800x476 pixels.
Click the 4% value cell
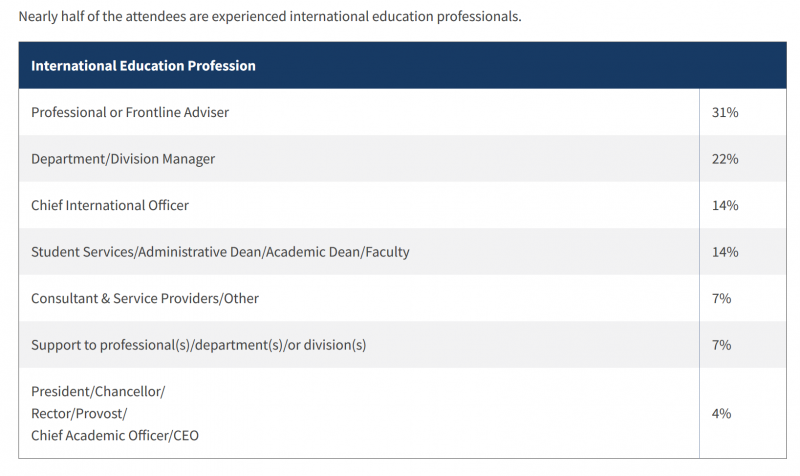[721, 413]
